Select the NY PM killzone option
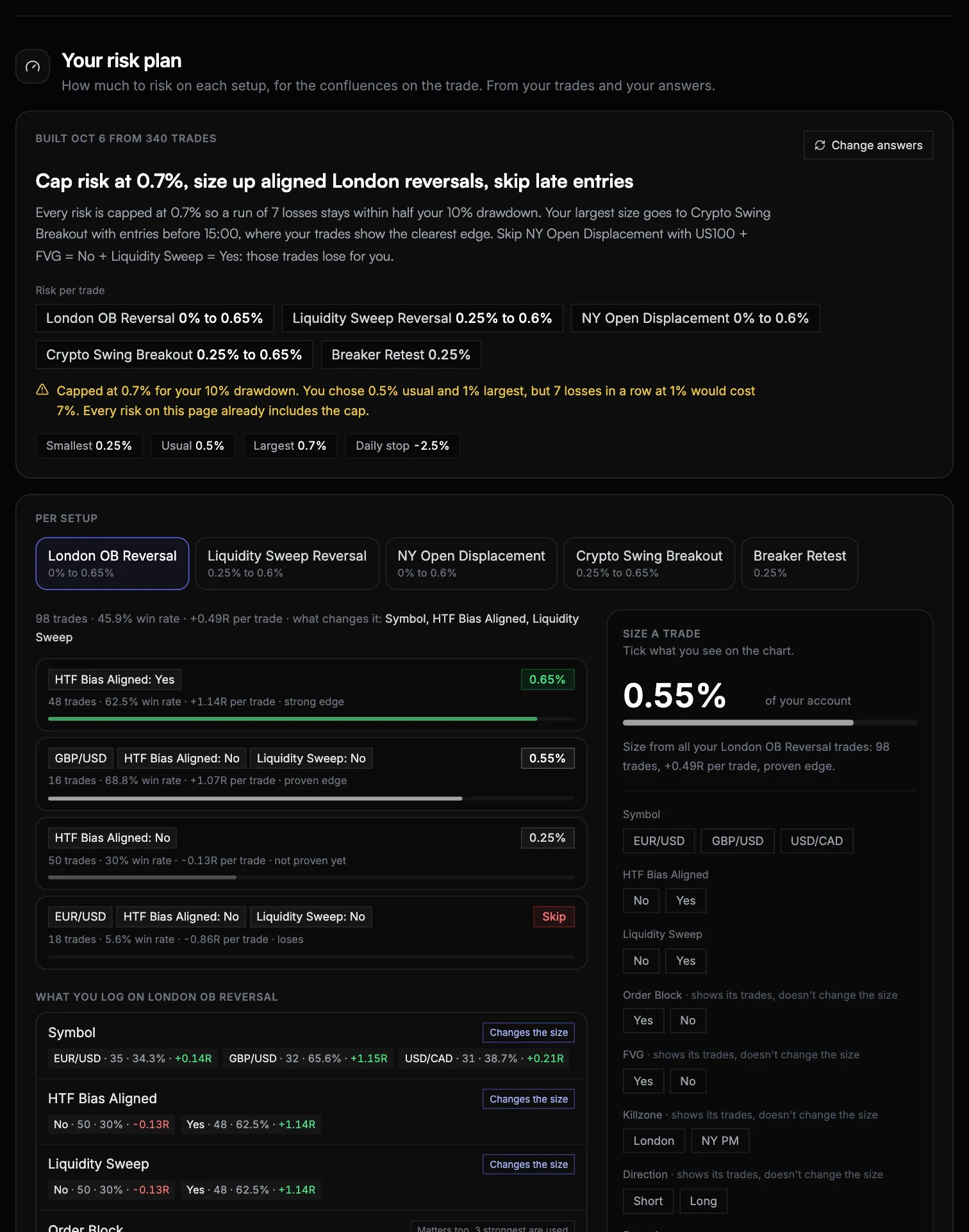The image size is (969, 1232). click(x=720, y=1140)
